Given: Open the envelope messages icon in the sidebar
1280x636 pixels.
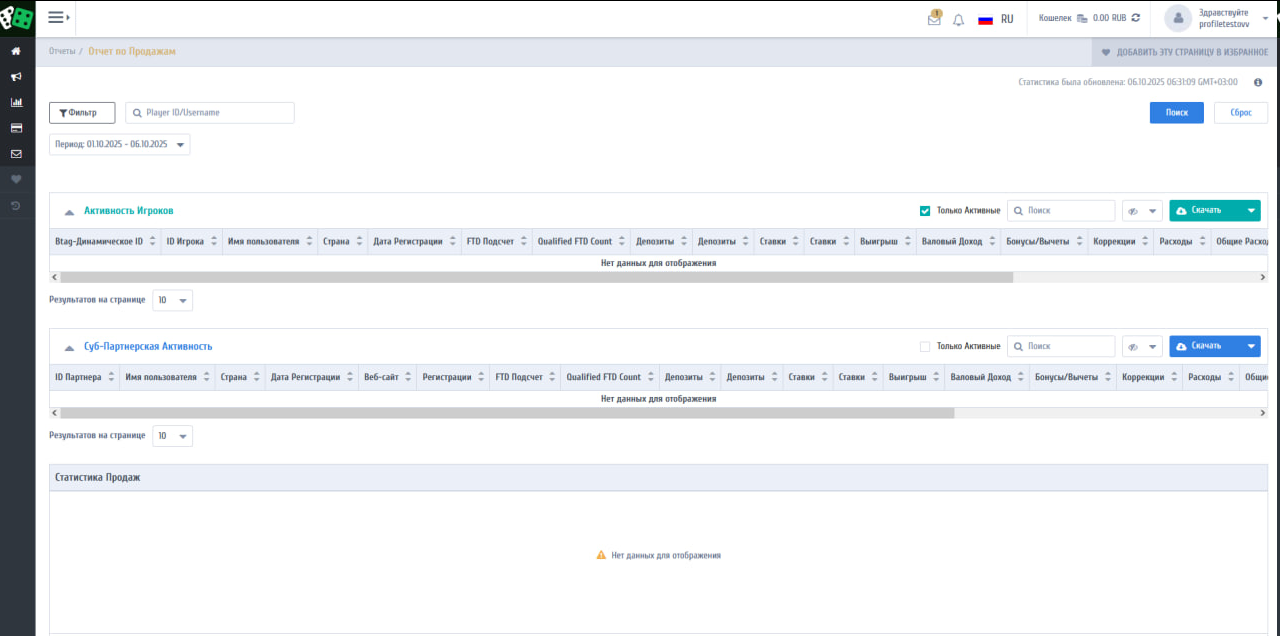Looking at the screenshot, I should point(16,154).
